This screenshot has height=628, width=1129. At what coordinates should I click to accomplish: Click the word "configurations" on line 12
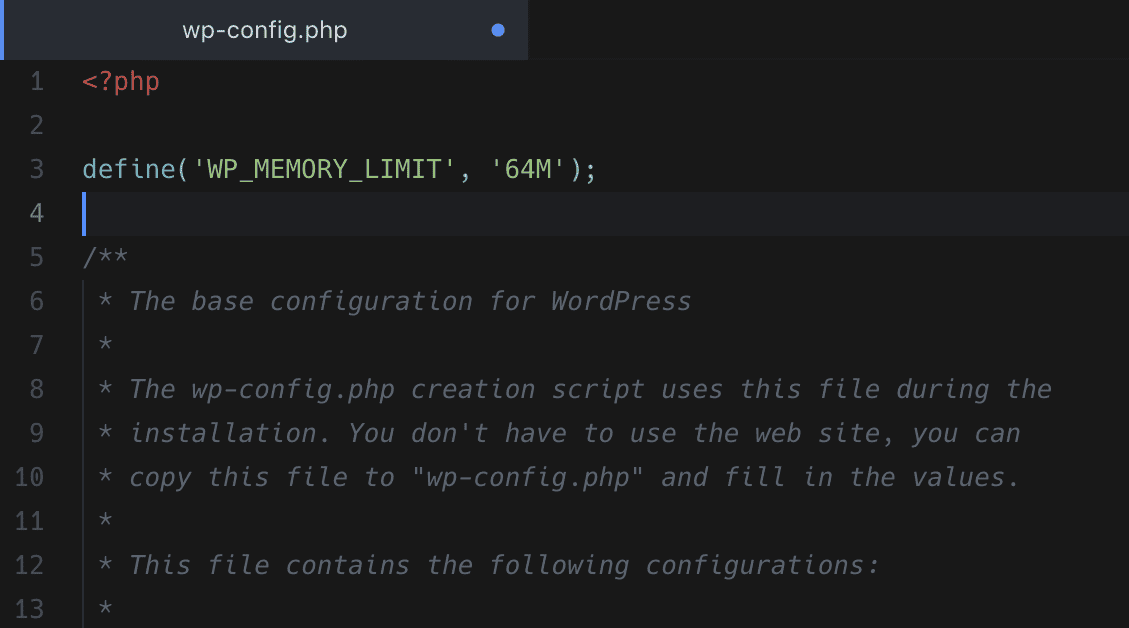coord(761,565)
